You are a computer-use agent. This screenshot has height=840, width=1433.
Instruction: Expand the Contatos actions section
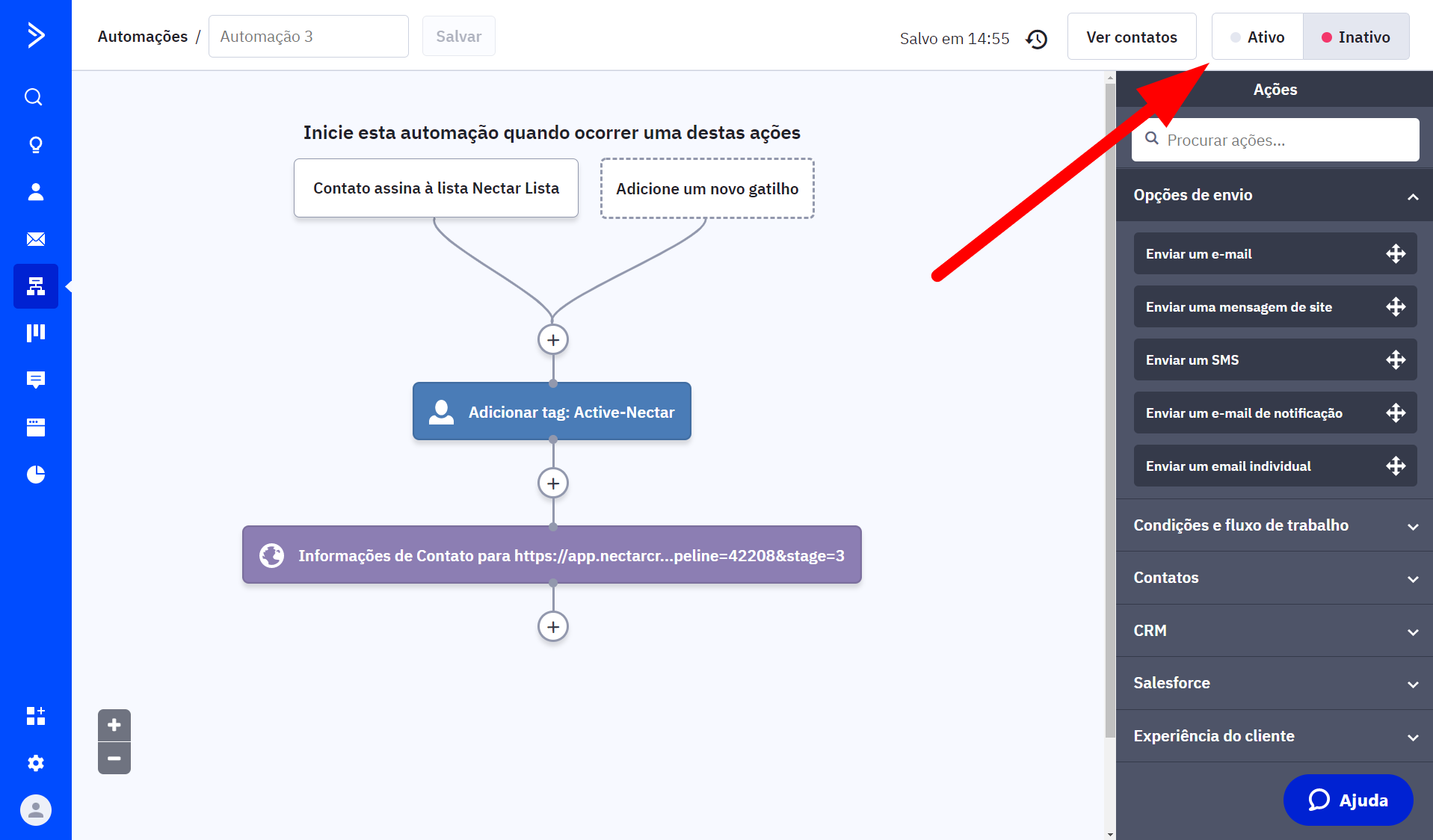click(x=1274, y=578)
